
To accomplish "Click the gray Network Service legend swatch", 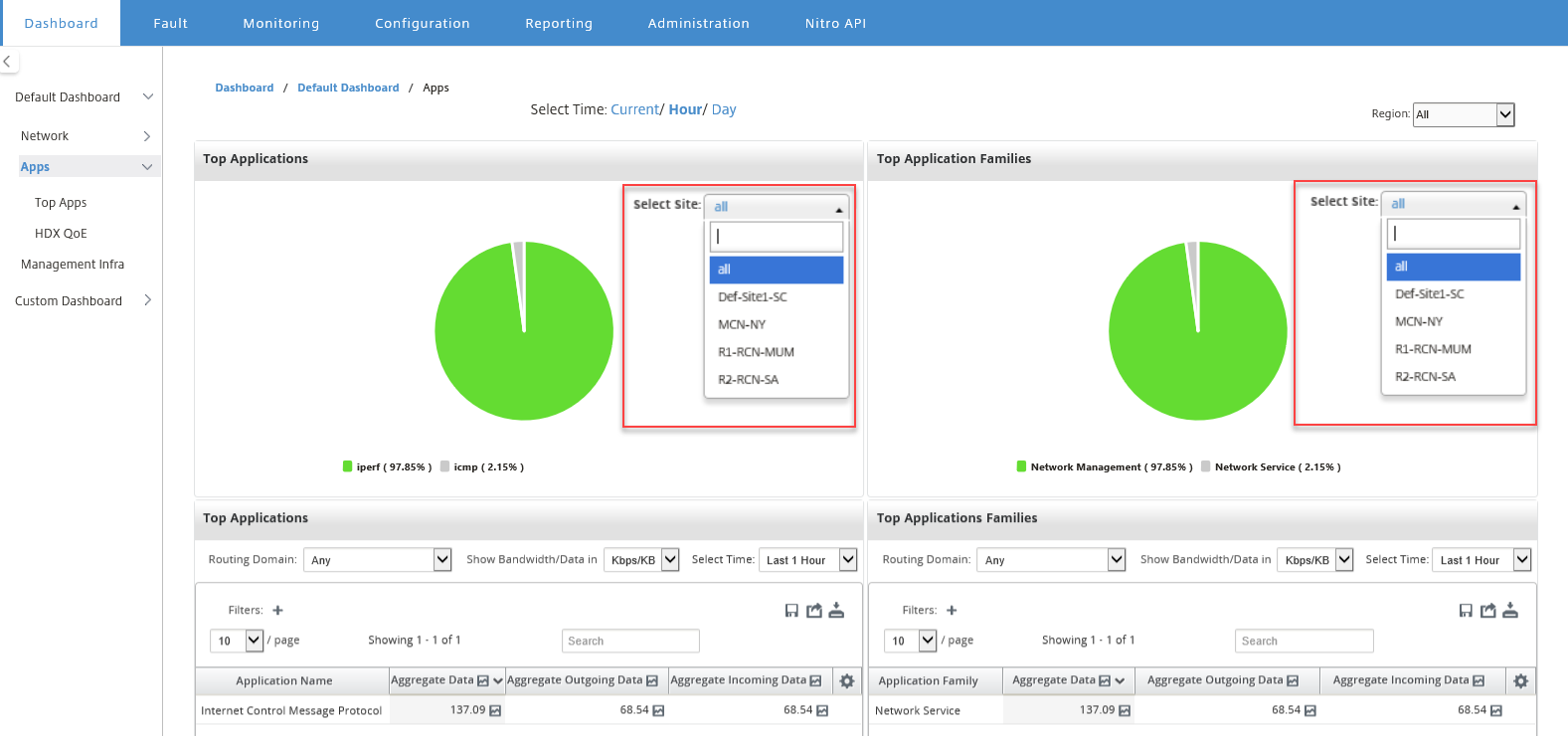I will click(1206, 466).
